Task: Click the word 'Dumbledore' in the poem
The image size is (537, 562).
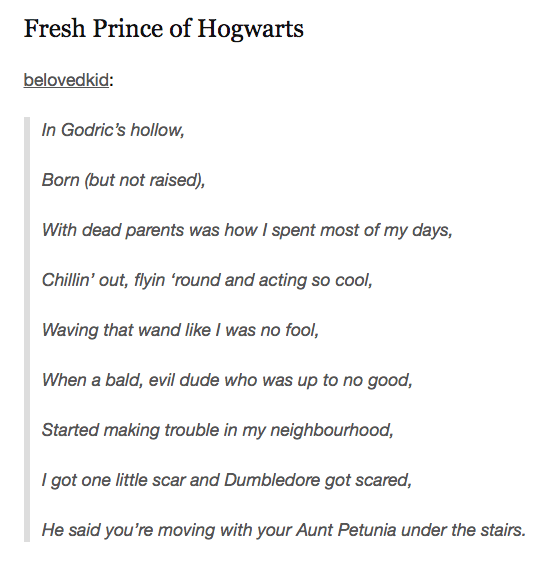Action: pos(272,480)
